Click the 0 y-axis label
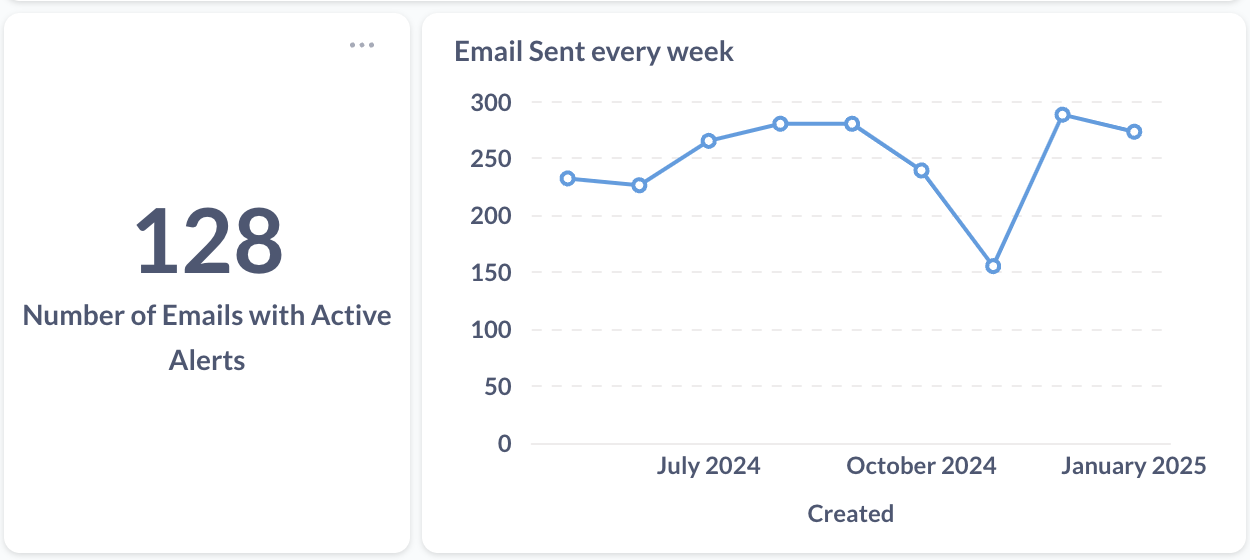This screenshot has width=1250, height=560. point(504,443)
